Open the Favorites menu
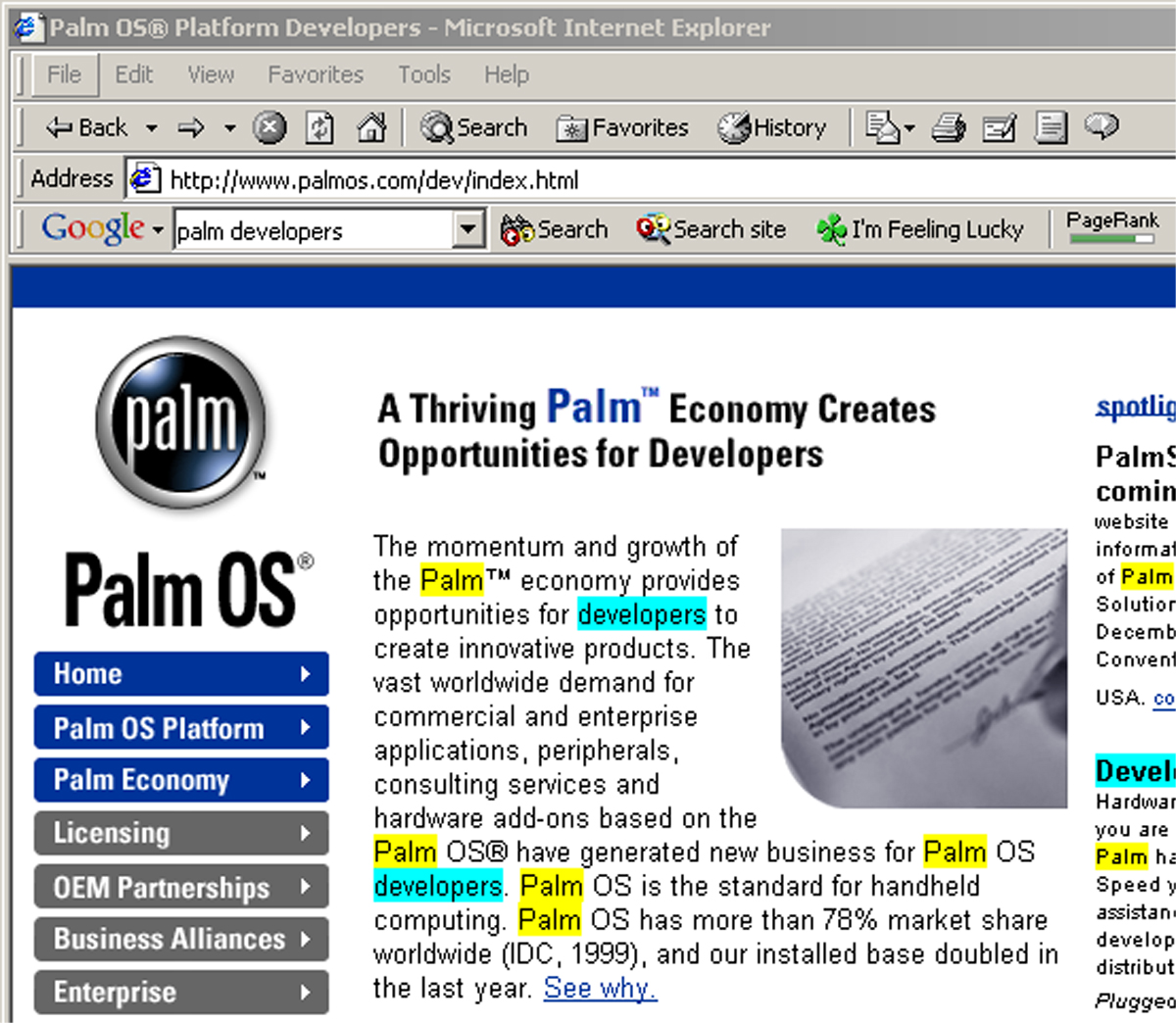 (315, 74)
